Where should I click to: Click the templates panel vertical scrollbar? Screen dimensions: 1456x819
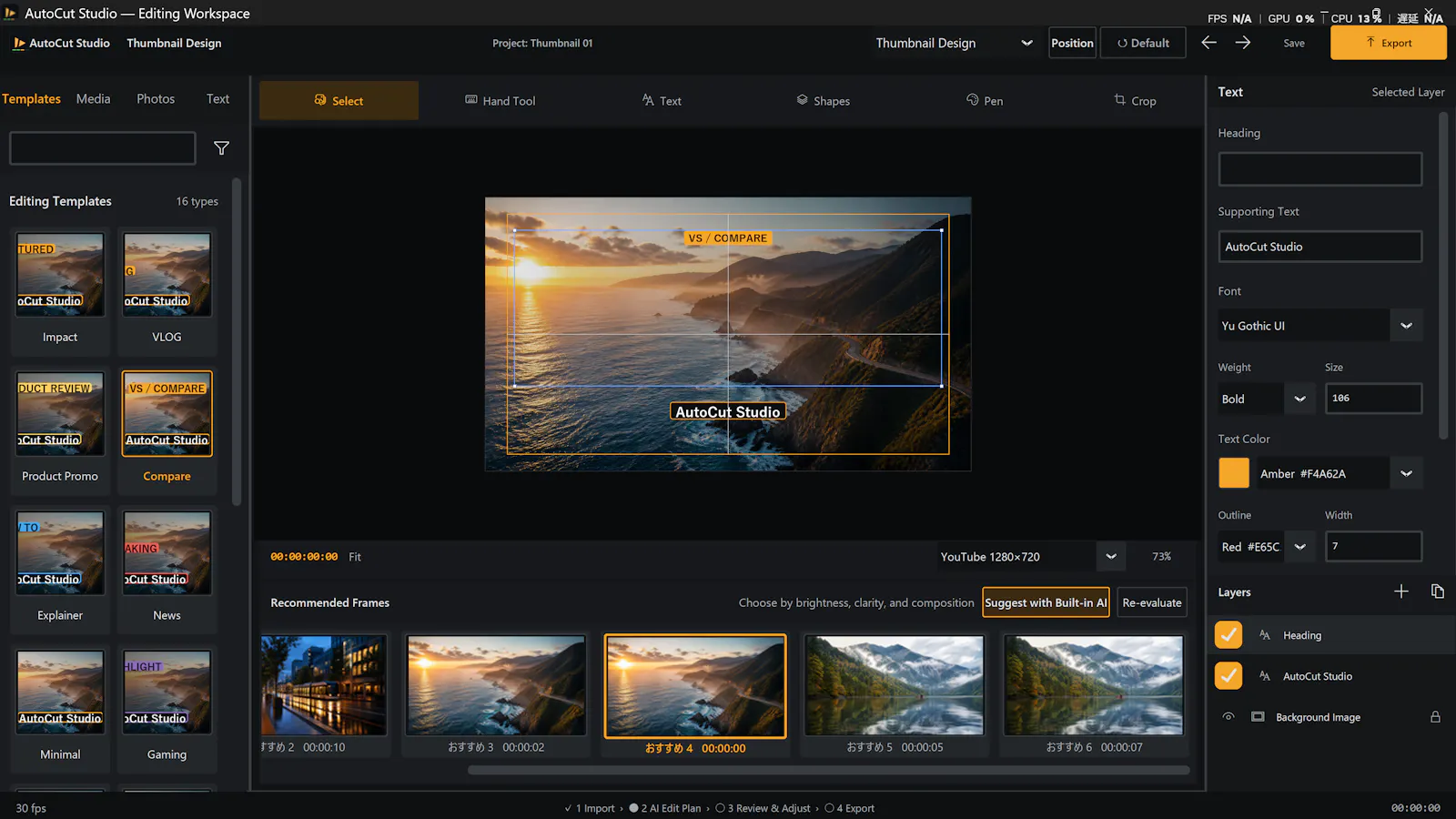(237, 341)
